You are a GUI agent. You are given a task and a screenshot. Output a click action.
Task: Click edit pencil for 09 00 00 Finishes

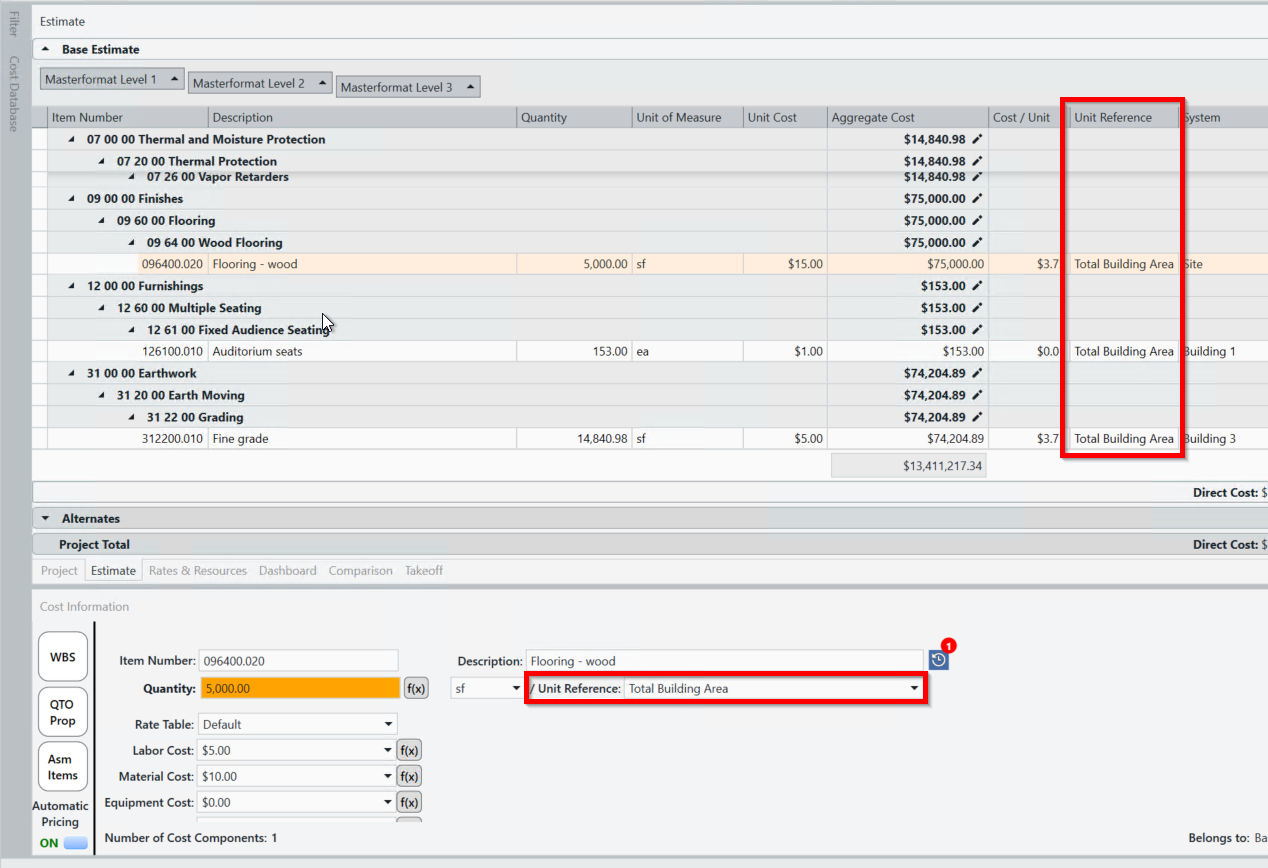pos(977,199)
